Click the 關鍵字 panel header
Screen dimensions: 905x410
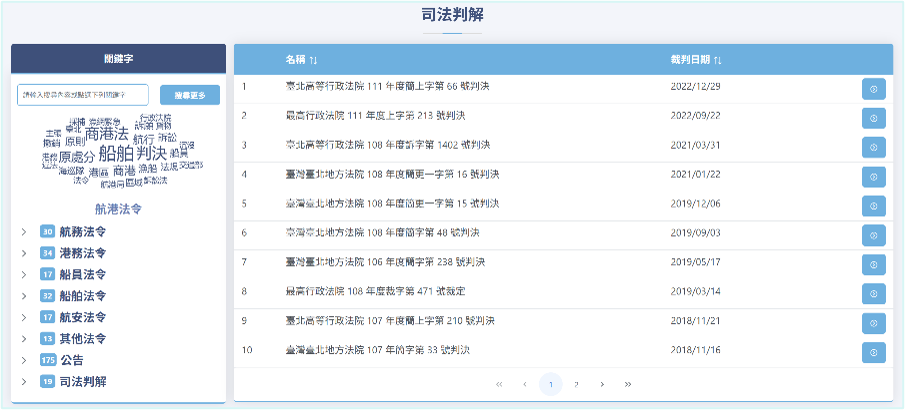coord(118,59)
